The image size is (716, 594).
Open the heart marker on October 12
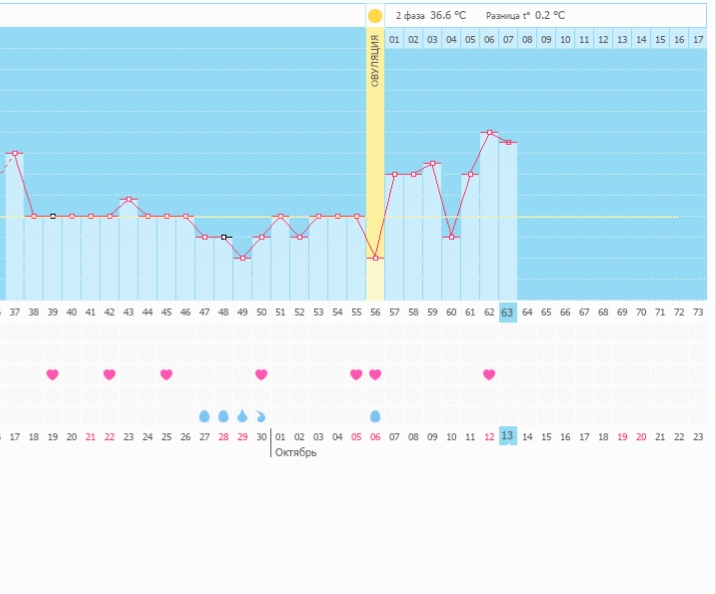pos(489,374)
